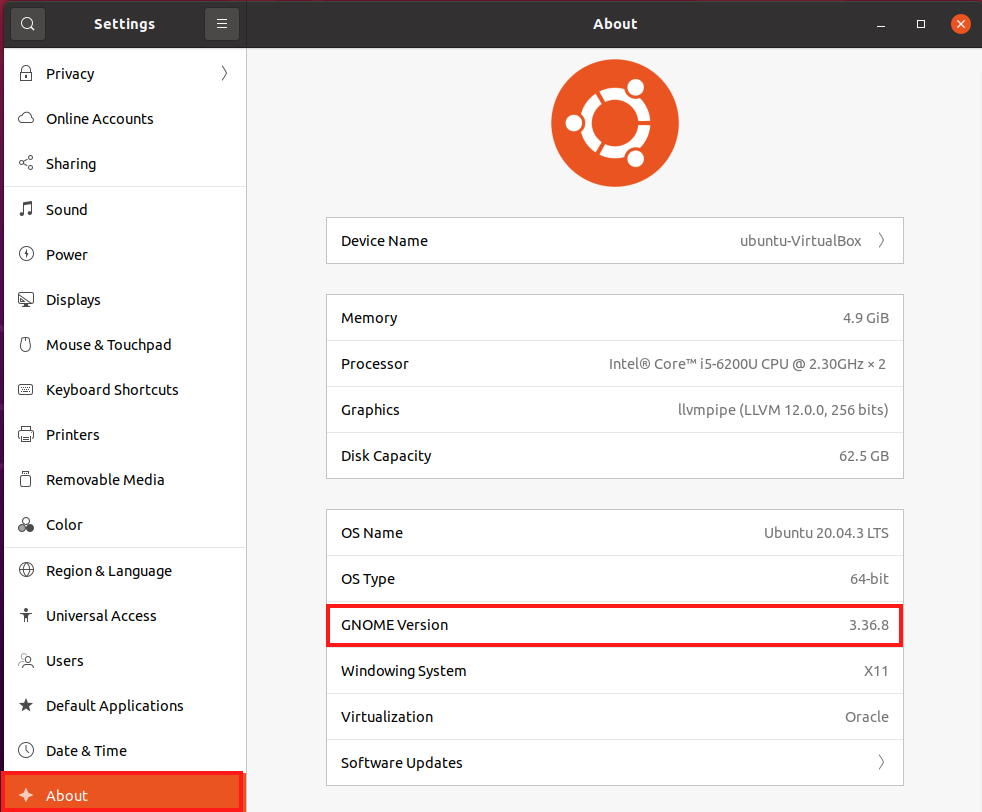The width and height of the screenshot is (982, 812).
Task: Click the OS Name row label
Action: [371, 533]
